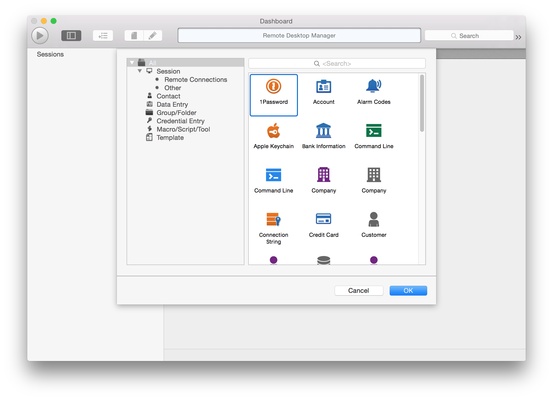Select the All category row

tap(186, 63)
